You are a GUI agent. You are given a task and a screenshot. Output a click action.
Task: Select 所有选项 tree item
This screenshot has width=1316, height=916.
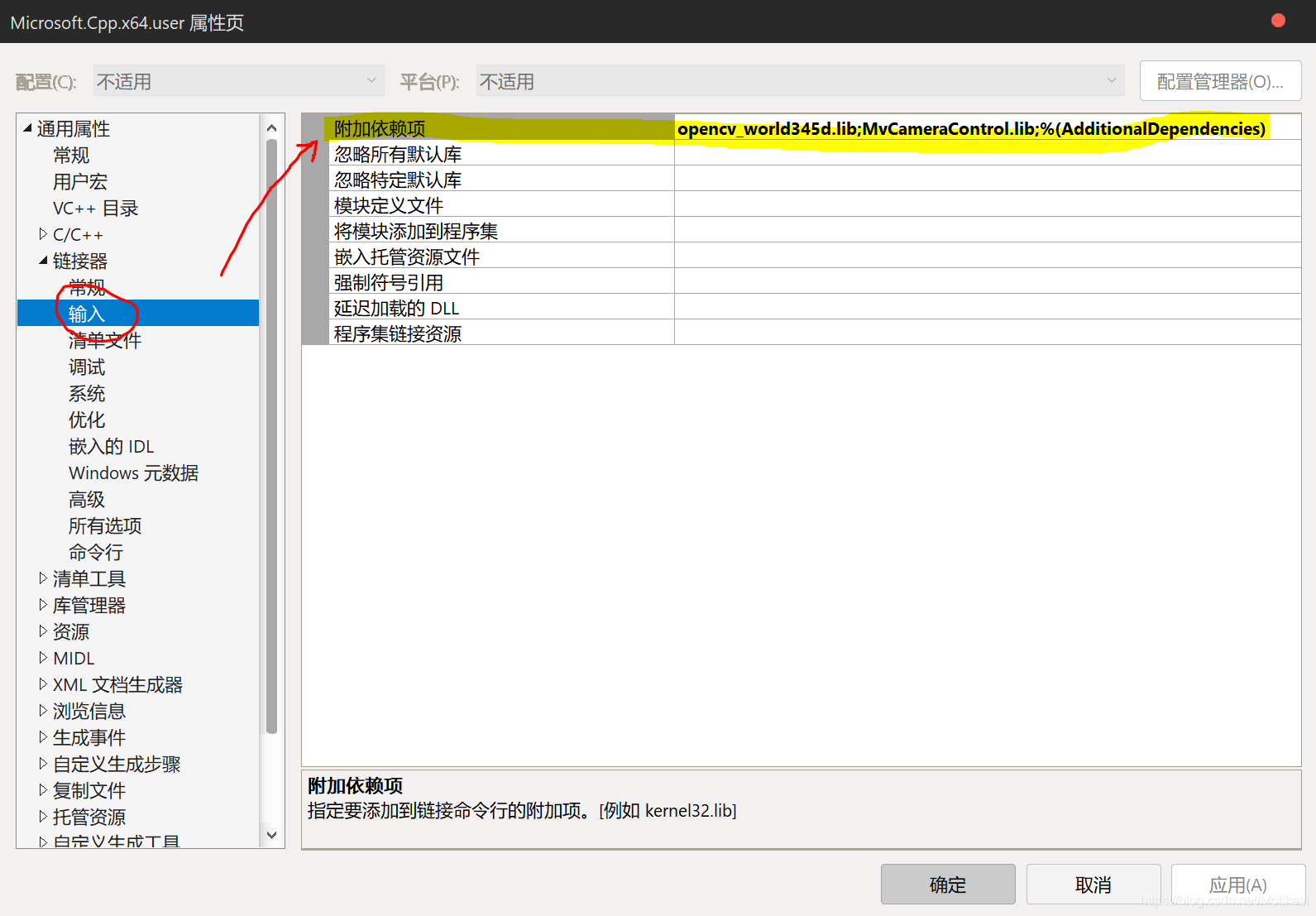point(105,526)
